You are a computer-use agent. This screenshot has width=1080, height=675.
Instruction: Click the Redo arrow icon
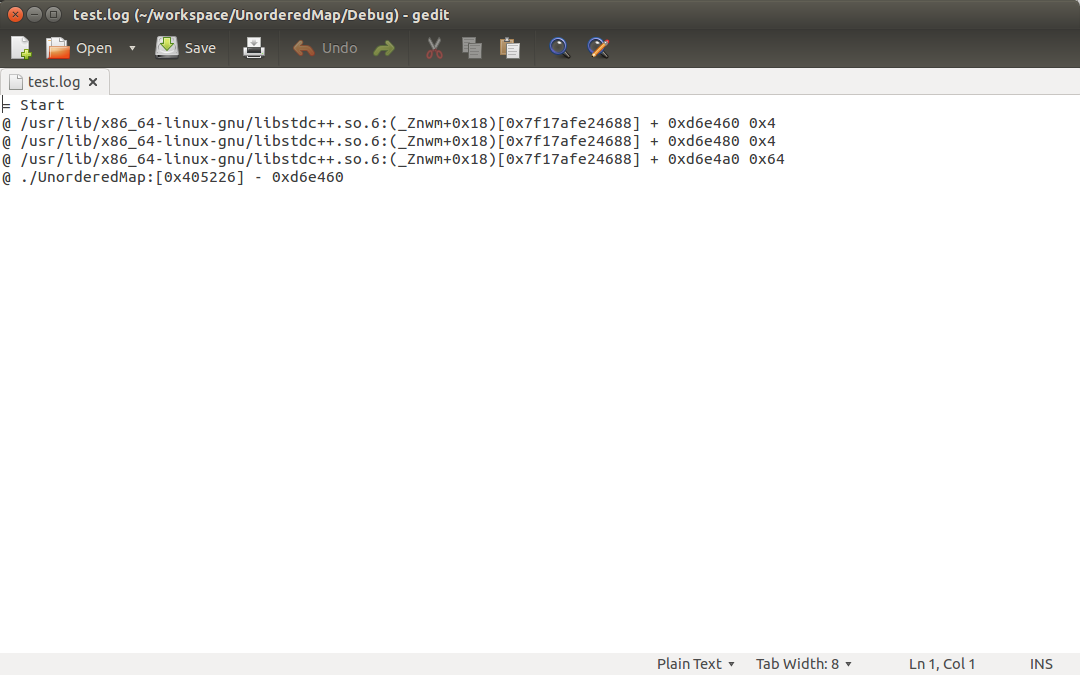384,48
